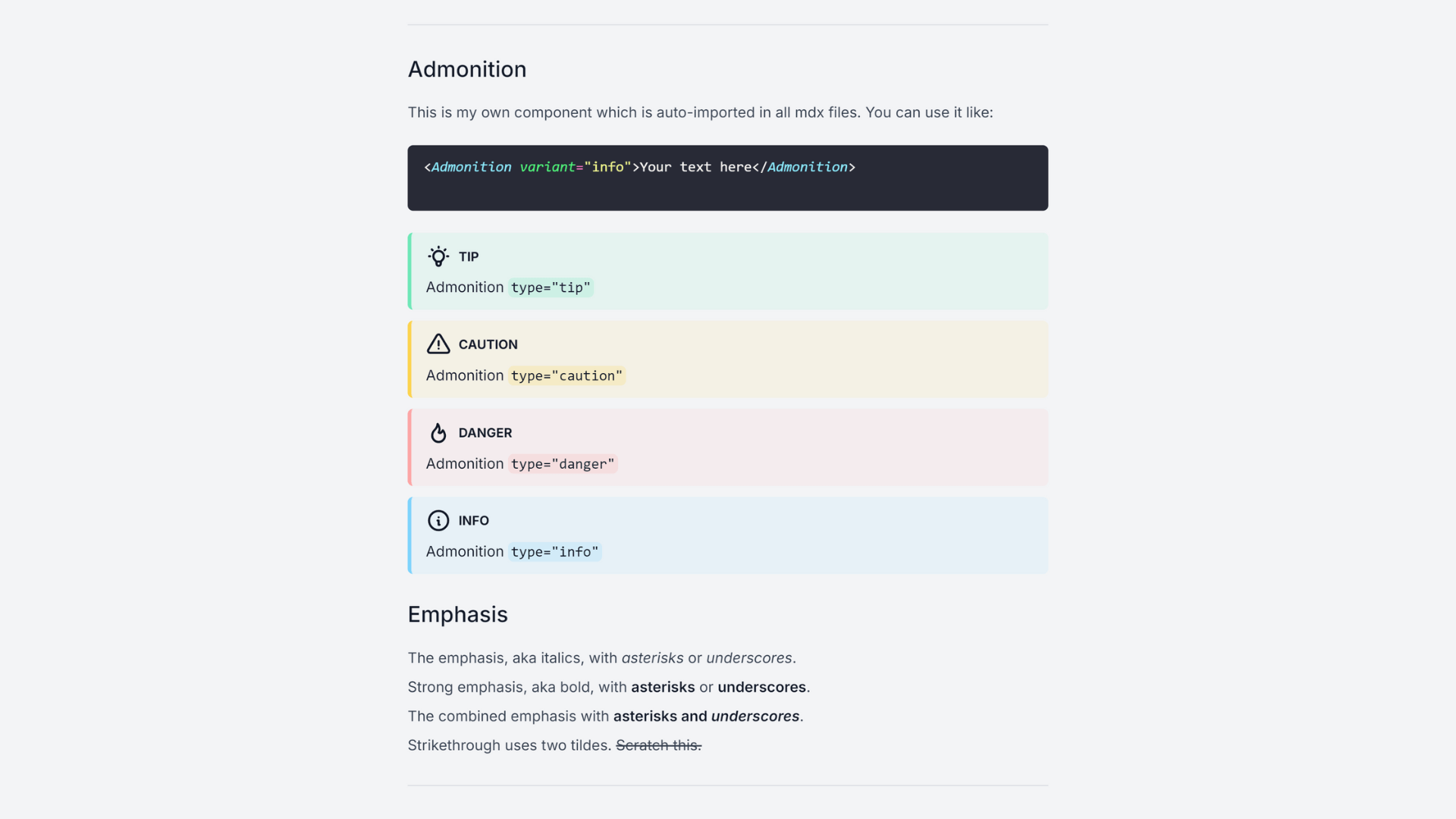Click the circled-i INFO icon
The image size is (1456, 819).
[438, 521]
